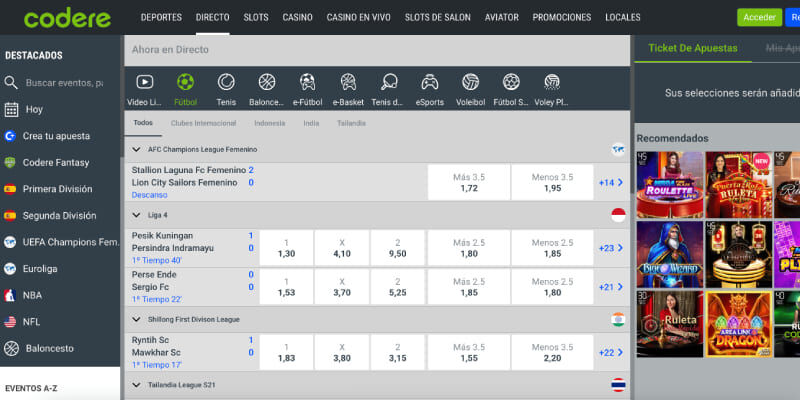Switch to the Indonesia filter tab
Viewport: 800px width, 400px height.
pos(269,123)
